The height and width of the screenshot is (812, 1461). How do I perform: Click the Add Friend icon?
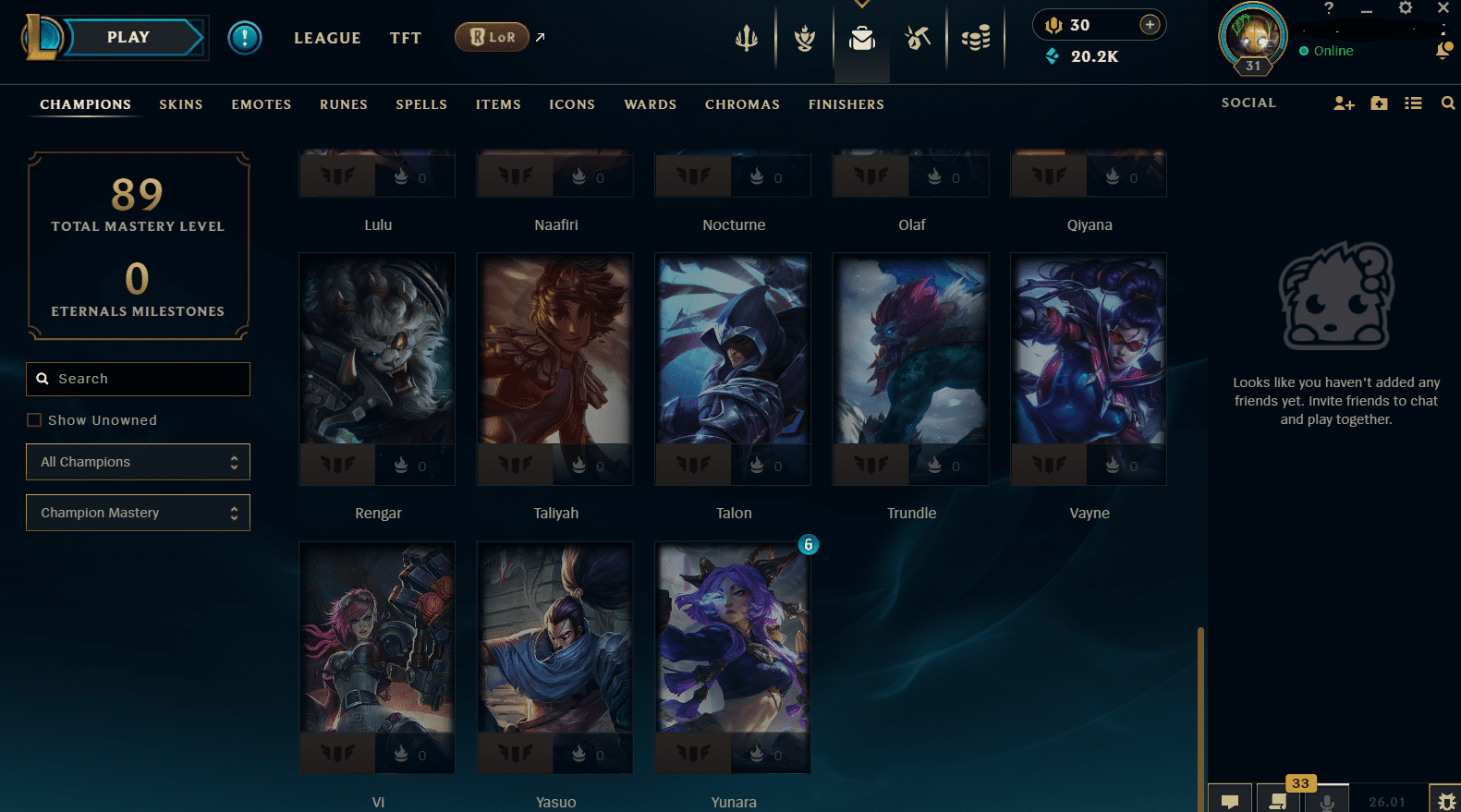point(1344,103)
